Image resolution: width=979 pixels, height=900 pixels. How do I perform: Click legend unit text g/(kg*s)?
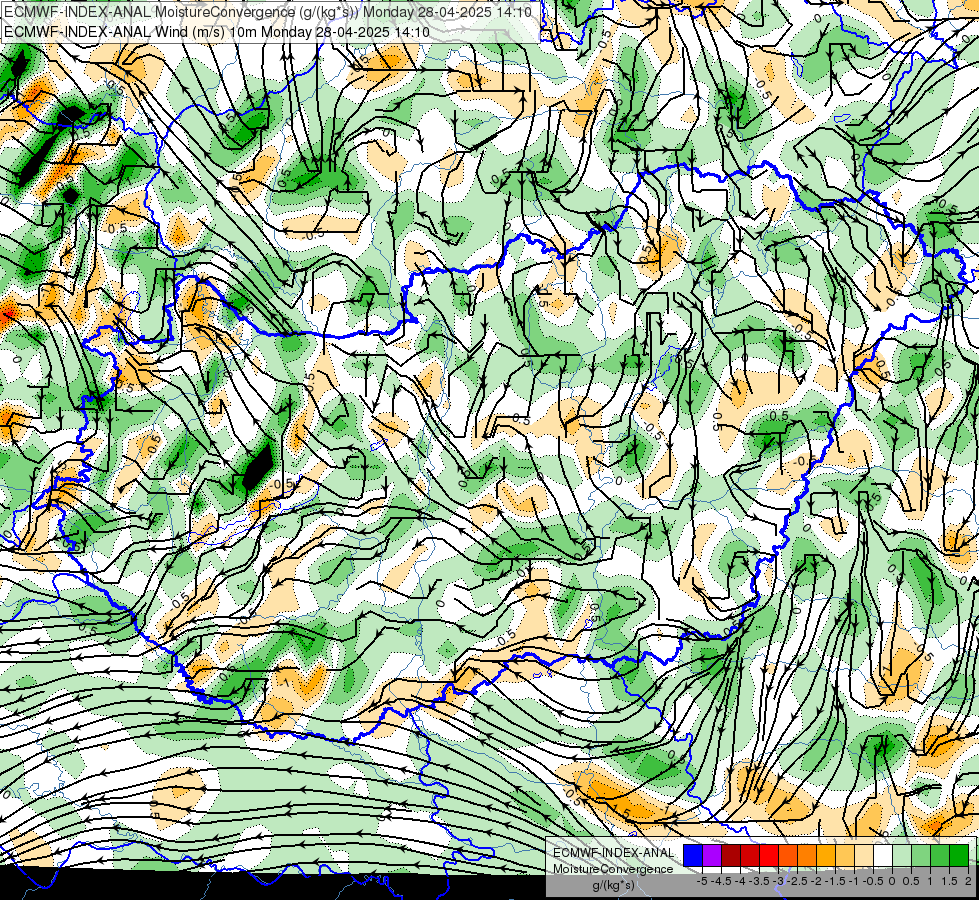[613, 886]
